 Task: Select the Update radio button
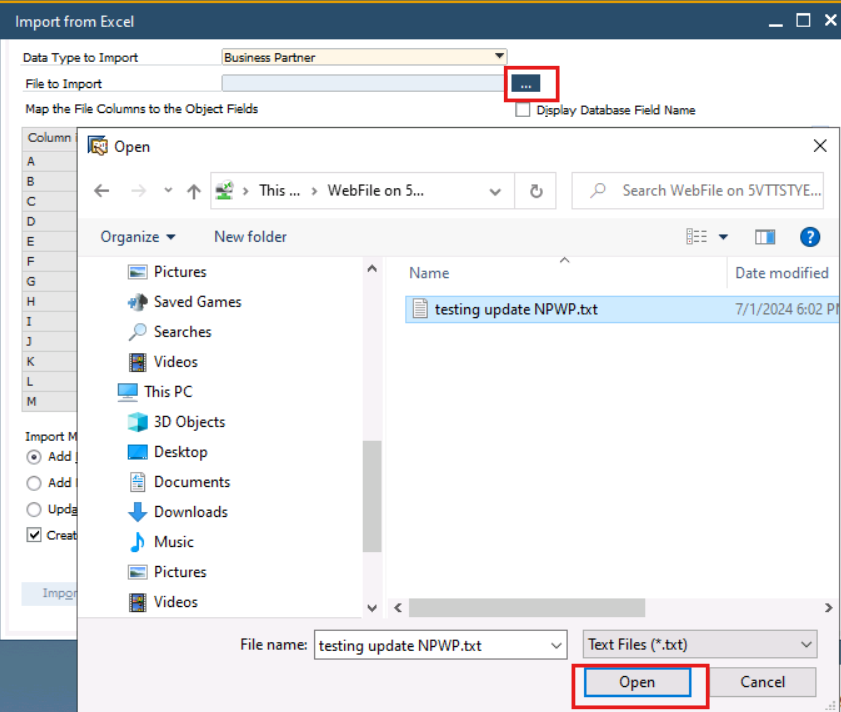coord(34,509)
